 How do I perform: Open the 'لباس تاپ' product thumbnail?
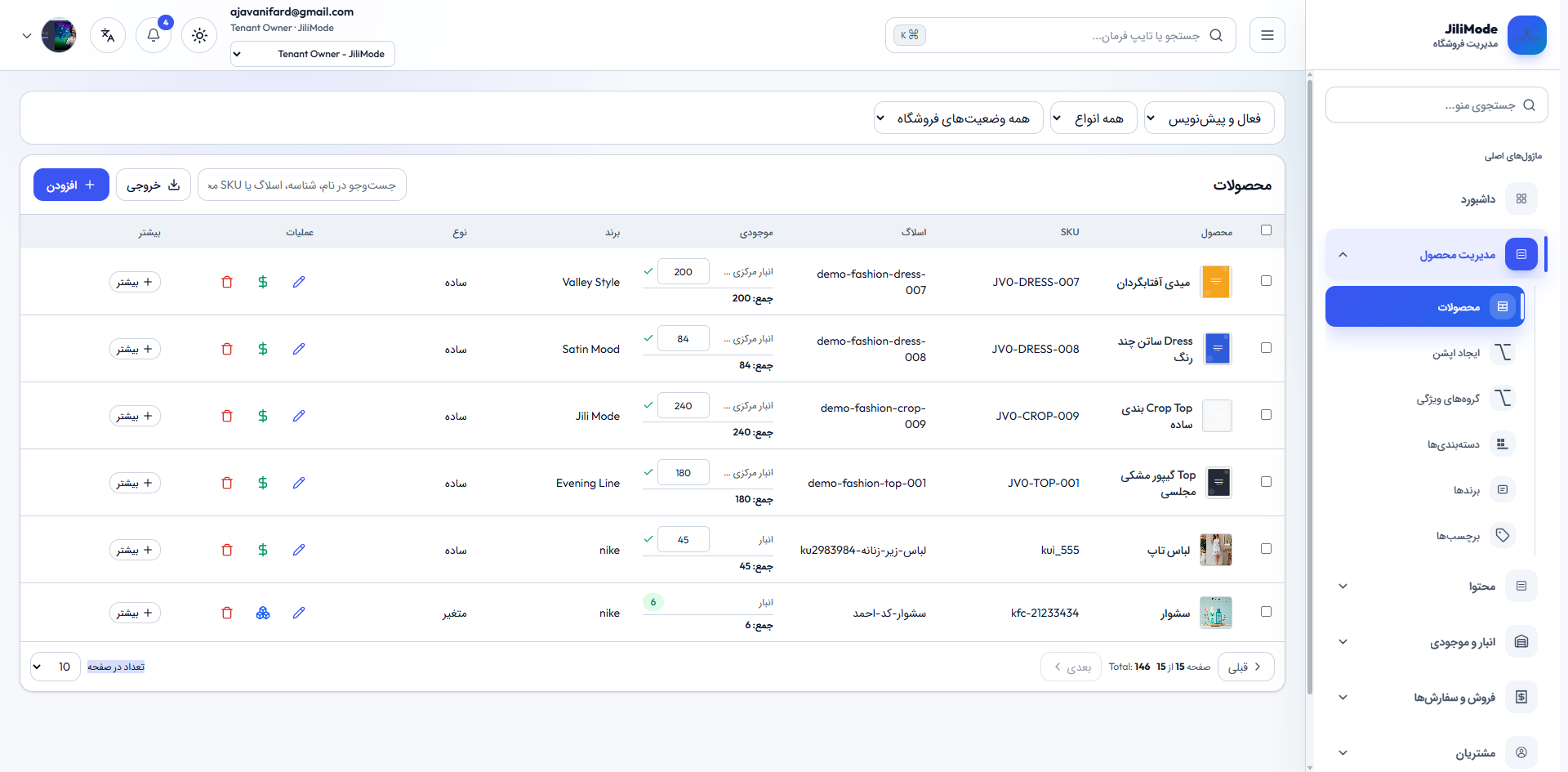coord(1216,550)
